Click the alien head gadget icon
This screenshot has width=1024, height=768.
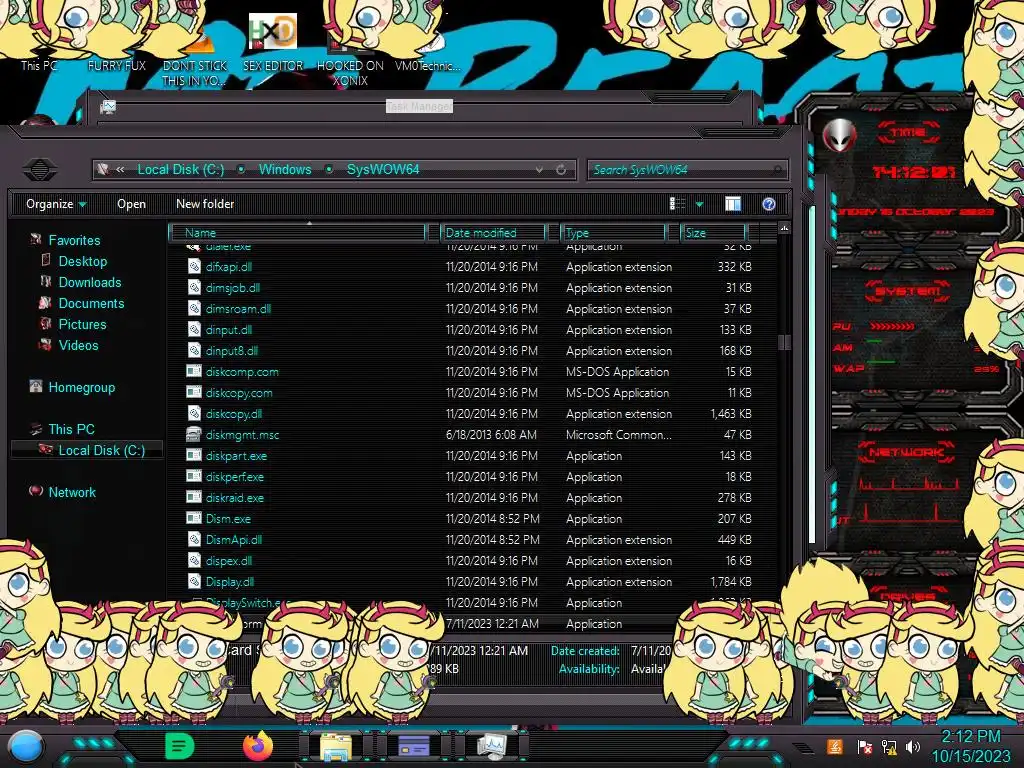(x=839, y=135)
